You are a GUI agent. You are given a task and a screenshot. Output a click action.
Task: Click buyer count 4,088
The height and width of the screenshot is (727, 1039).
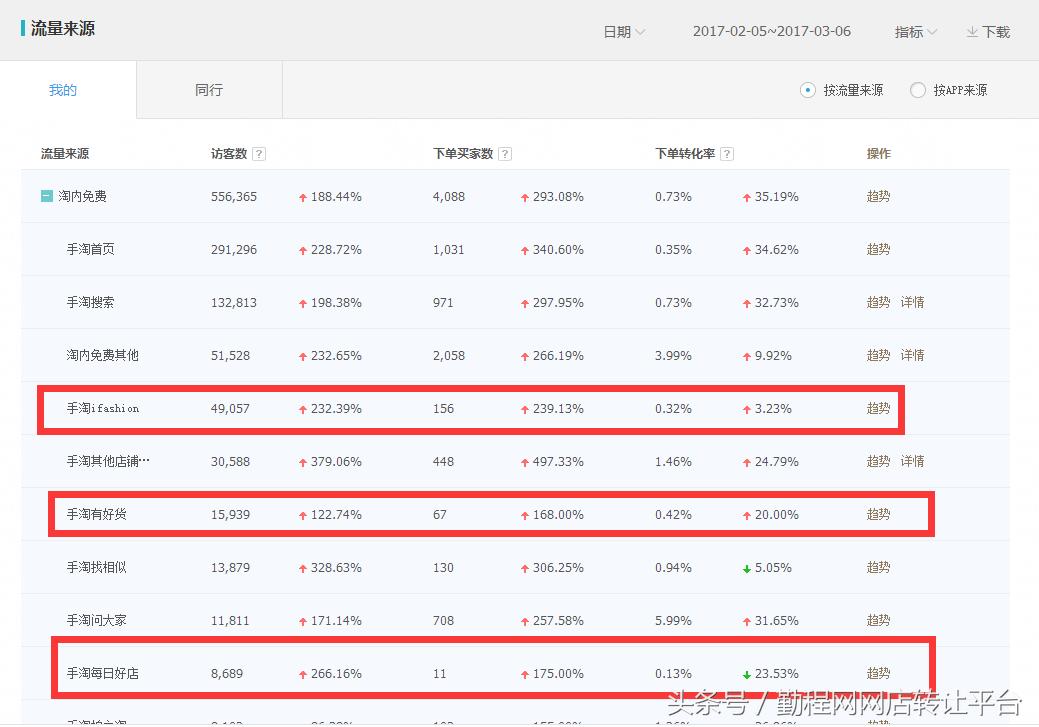pos(449,197)
